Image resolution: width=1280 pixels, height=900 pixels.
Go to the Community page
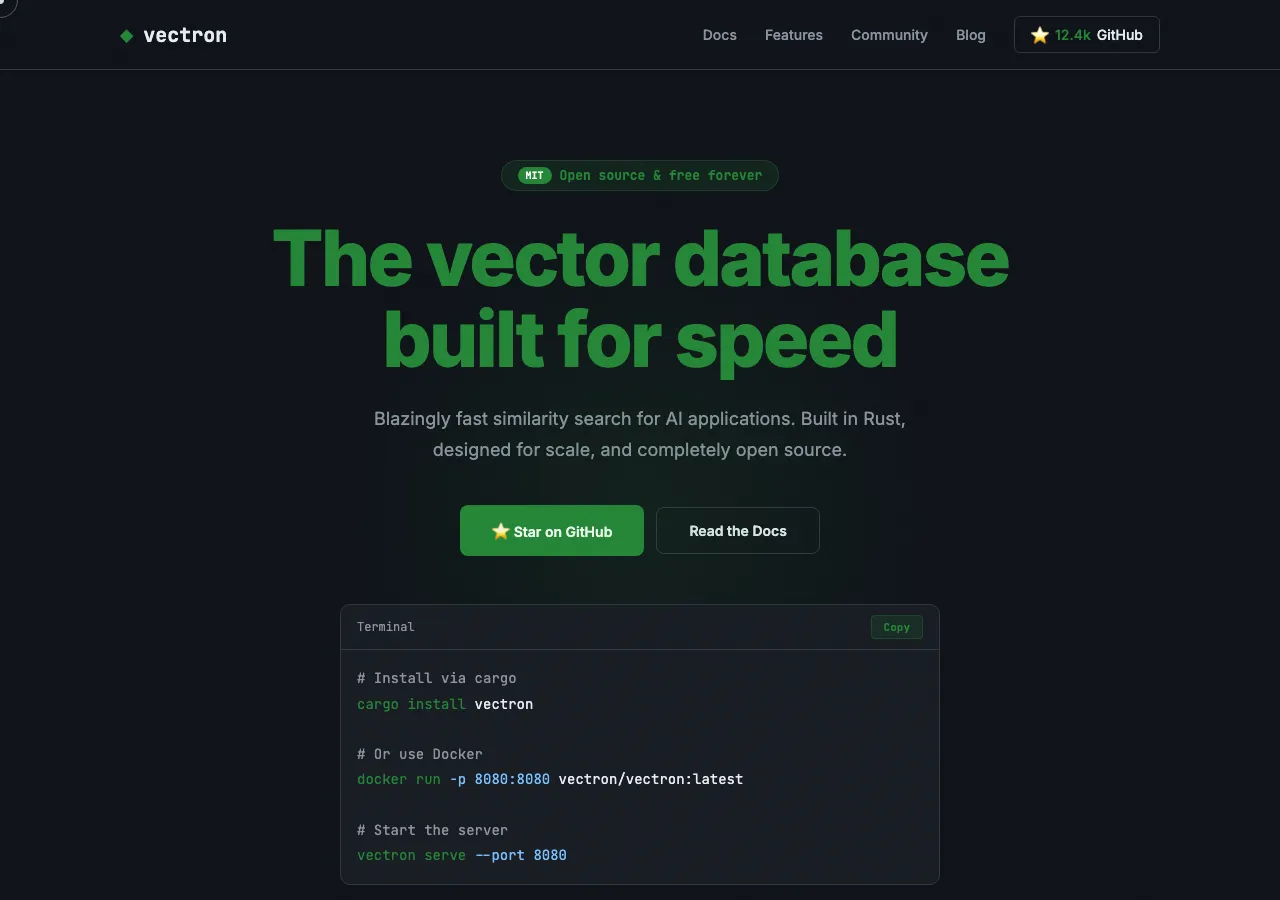[889, 35]
